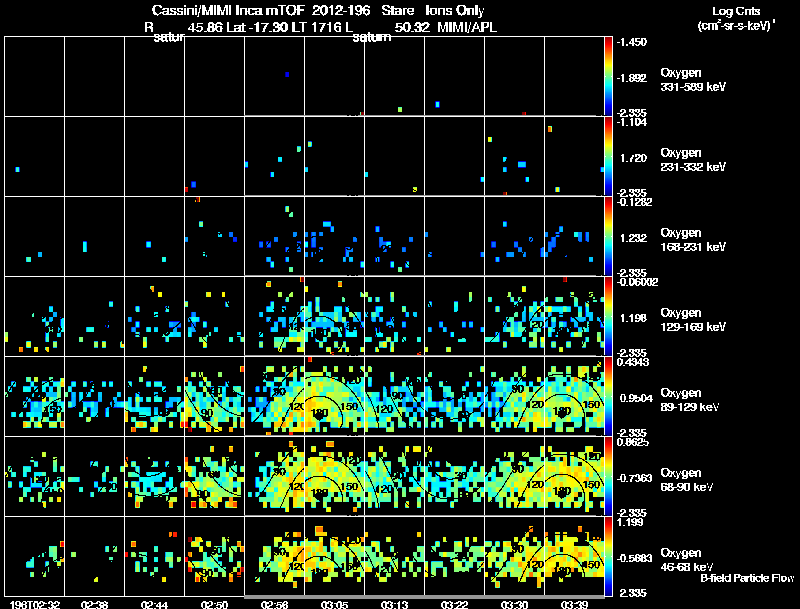Select the Oxygen 168-231 keV row label

click(692, 240)
